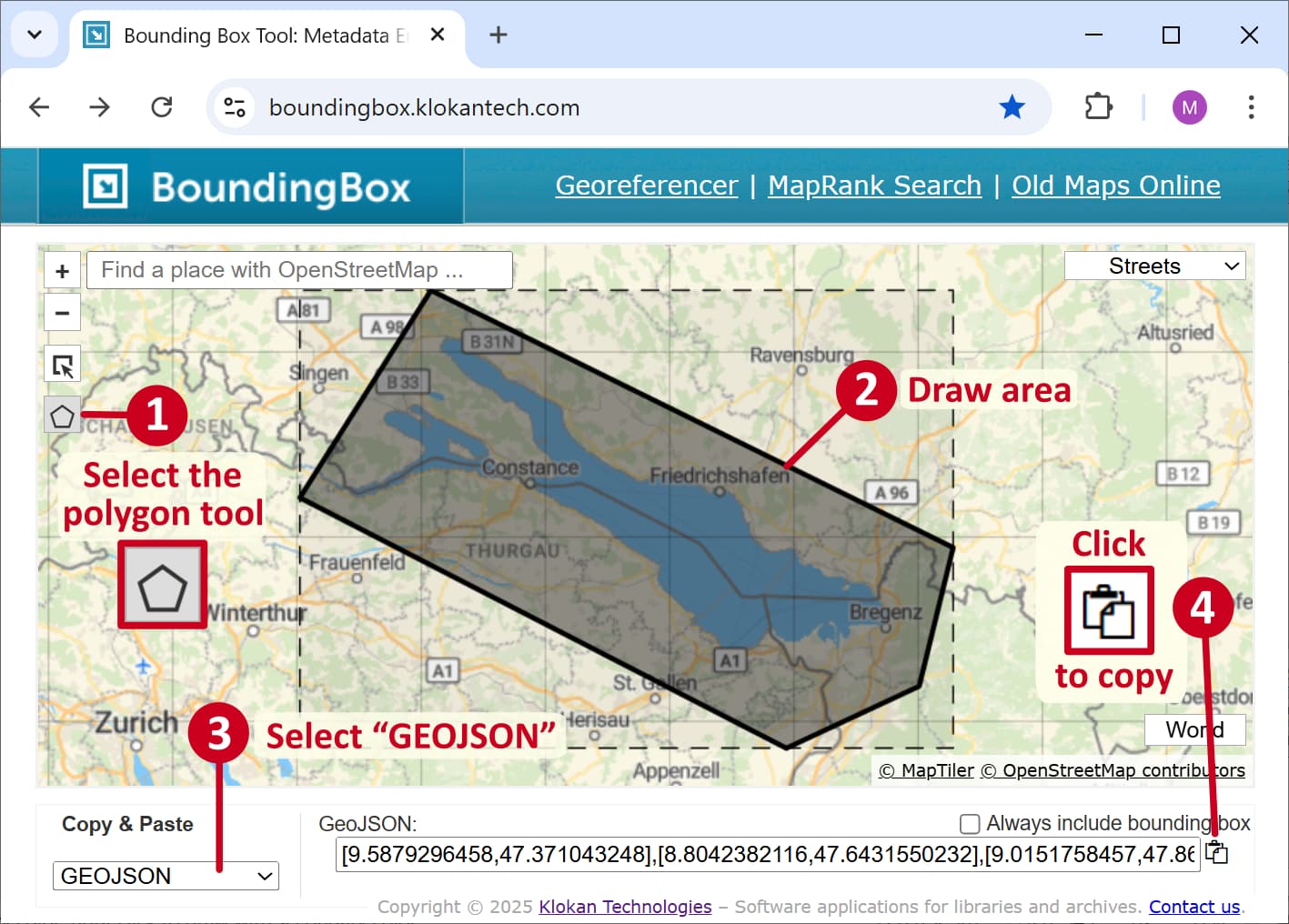The width and height of the screenshot is (1289, 924).
Task: Zoom out the map with minus button
Action: pyautogui.click(x=62, y=314)
